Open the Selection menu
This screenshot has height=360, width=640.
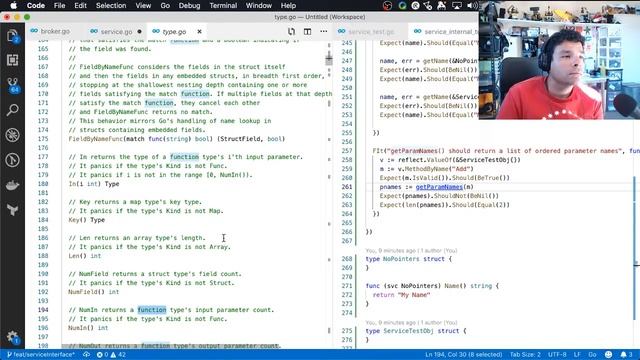(x=111, y=5)
